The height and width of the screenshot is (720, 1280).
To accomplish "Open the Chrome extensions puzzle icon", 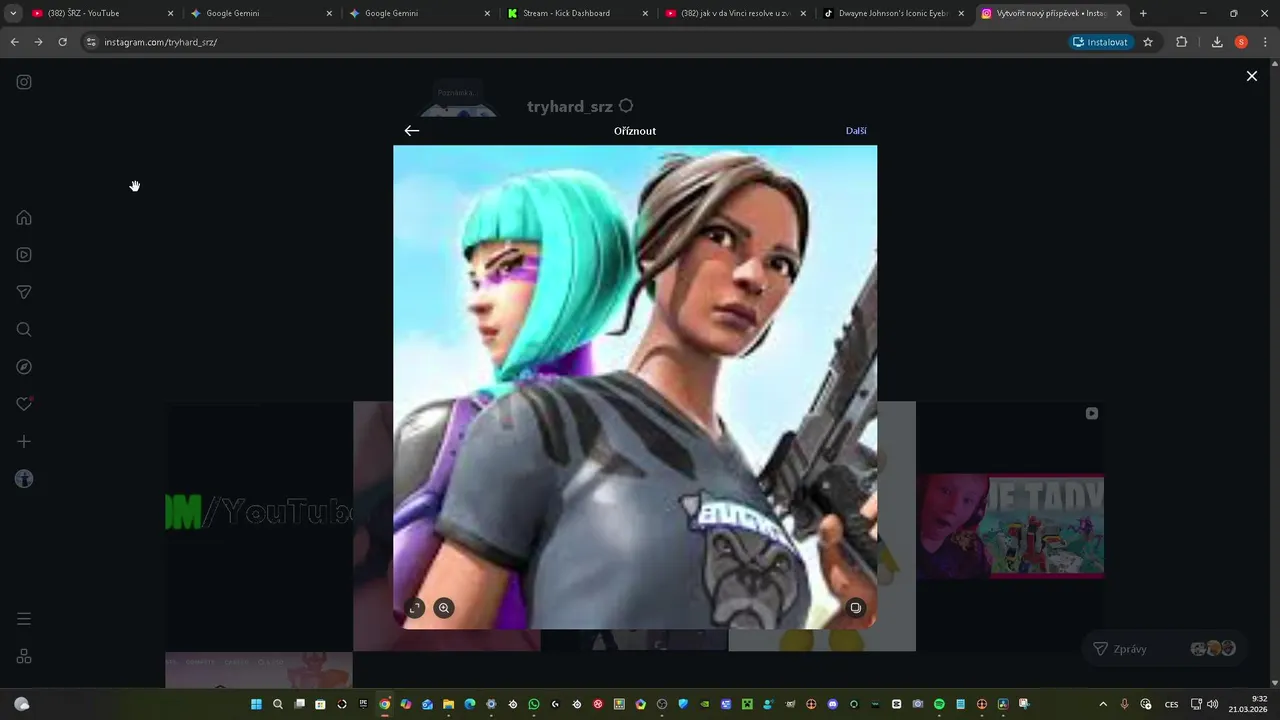I will pyautogui.click(x=1181, y=42).
